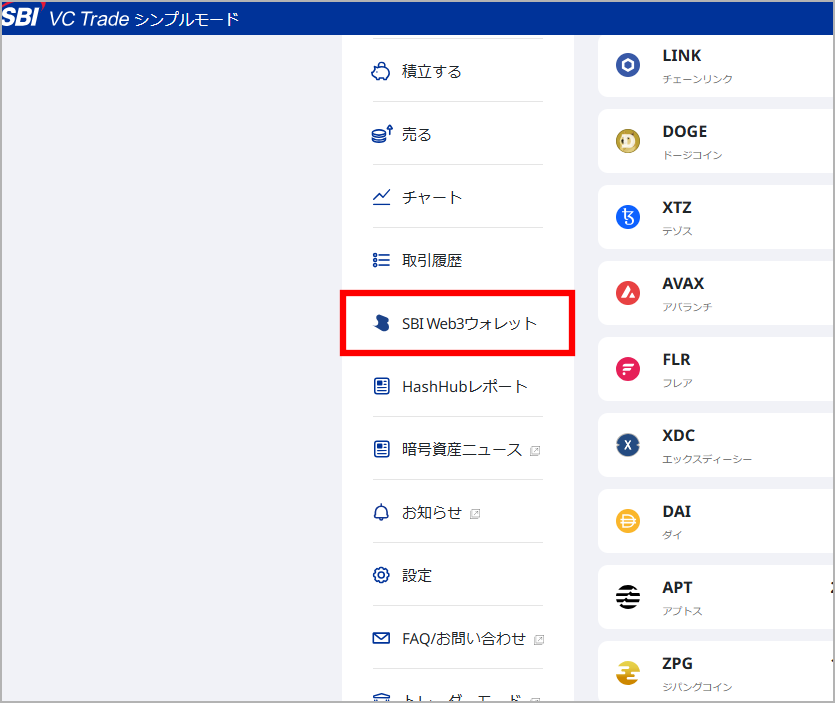Select the DAI ダイ card
835x703 pixels.
[x=715, y=521]
